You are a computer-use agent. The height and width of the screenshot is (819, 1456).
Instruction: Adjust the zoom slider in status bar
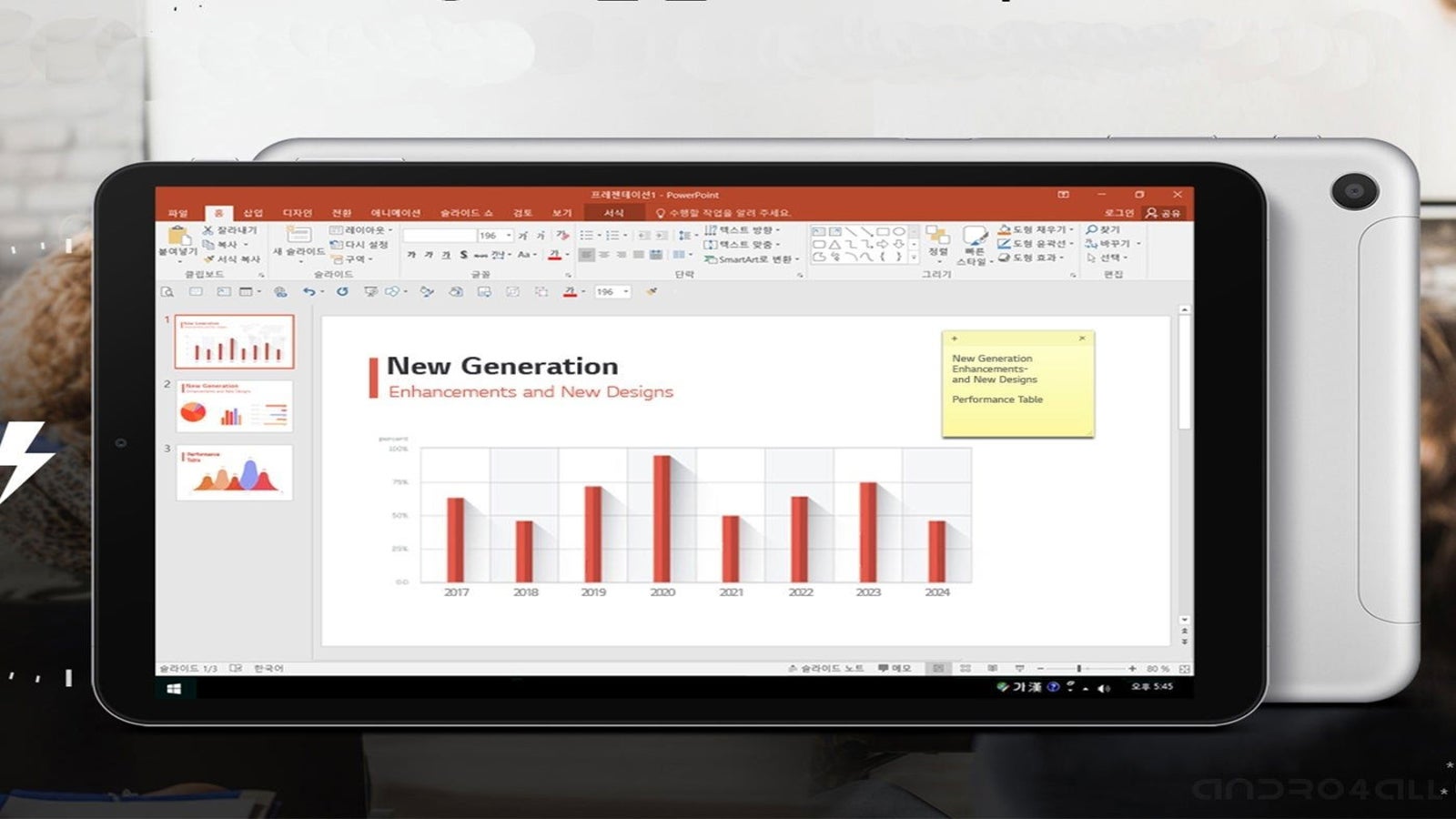(x=1078, y=669)
